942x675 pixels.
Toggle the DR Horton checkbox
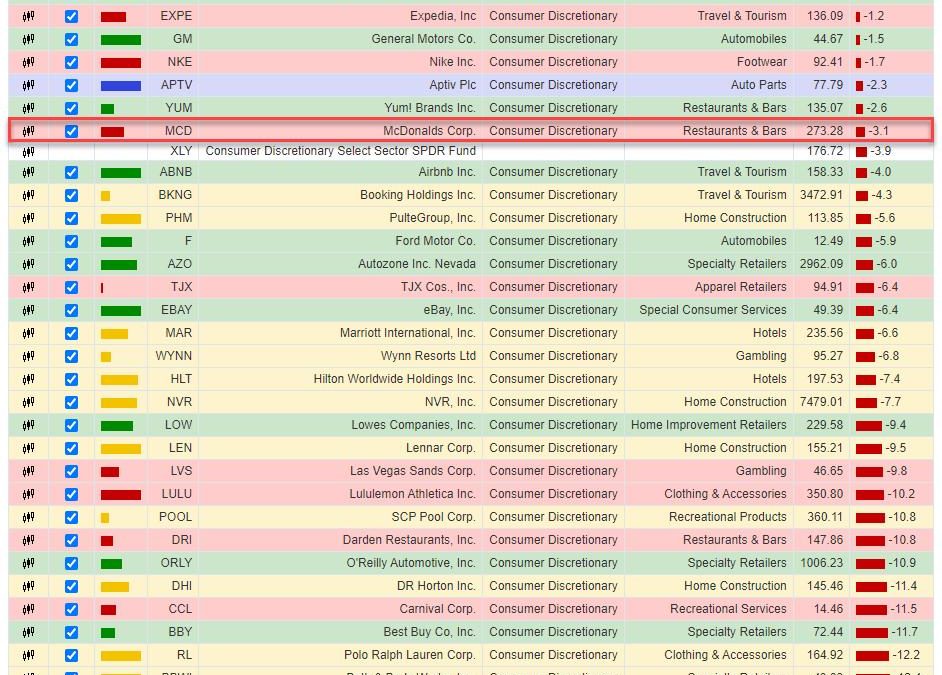71,586
